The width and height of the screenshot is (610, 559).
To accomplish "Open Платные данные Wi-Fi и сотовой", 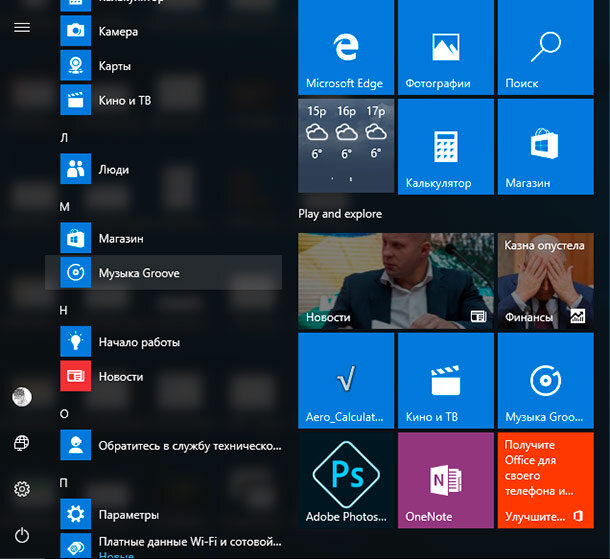I will click(163, 545).
